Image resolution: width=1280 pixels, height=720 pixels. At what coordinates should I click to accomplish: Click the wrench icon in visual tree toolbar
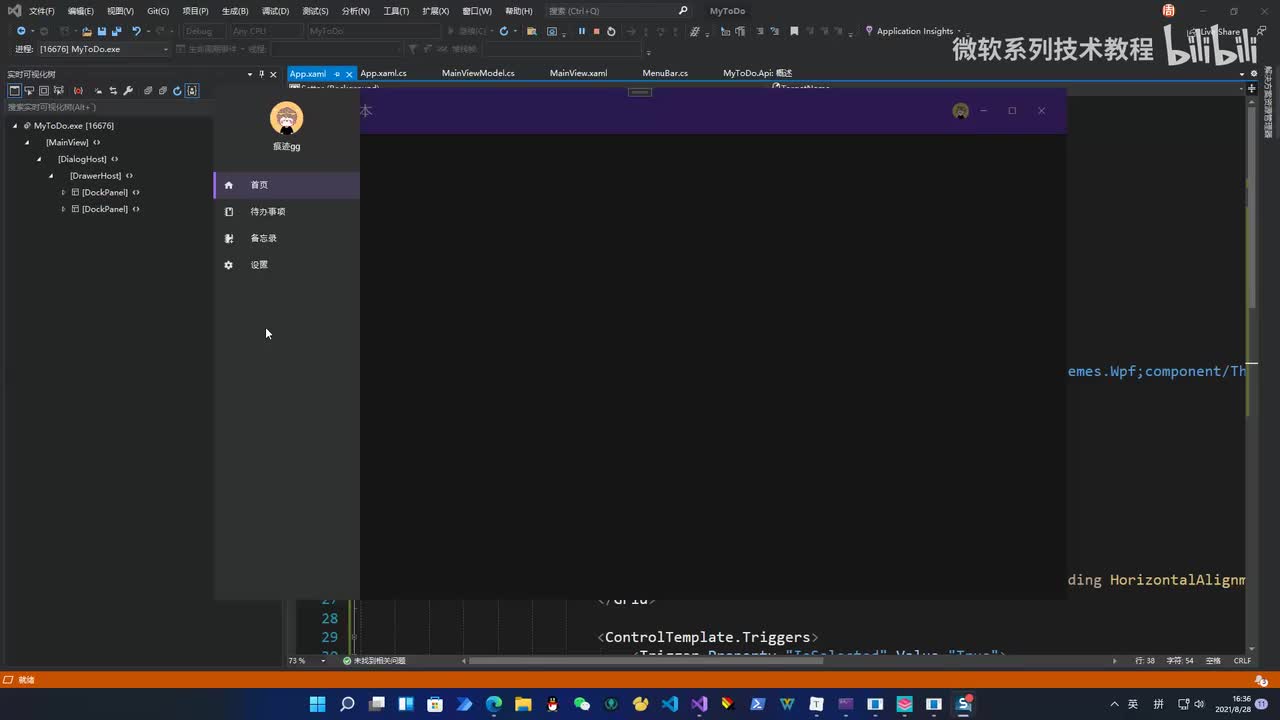(x=128, y=91)
